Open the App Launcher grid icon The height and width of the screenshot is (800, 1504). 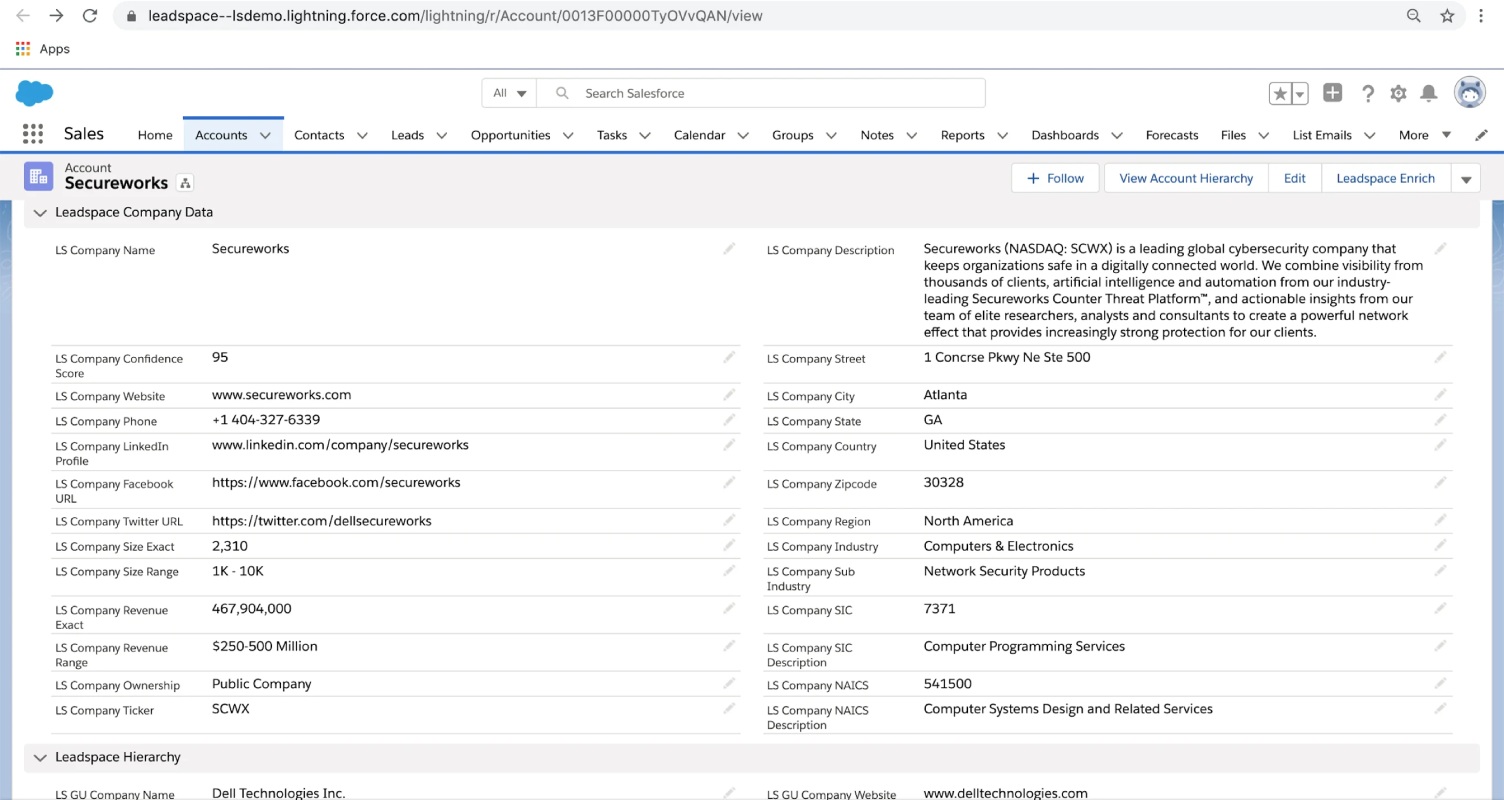[x=33, y=134]
